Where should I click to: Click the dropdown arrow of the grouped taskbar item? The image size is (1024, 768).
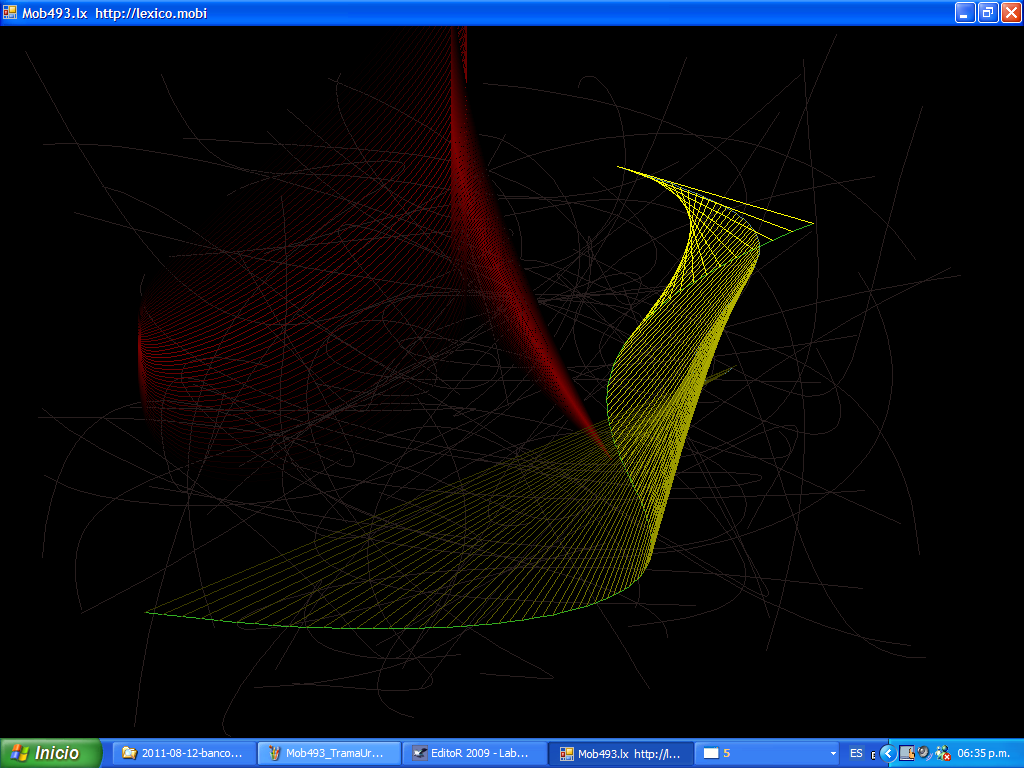833,753
